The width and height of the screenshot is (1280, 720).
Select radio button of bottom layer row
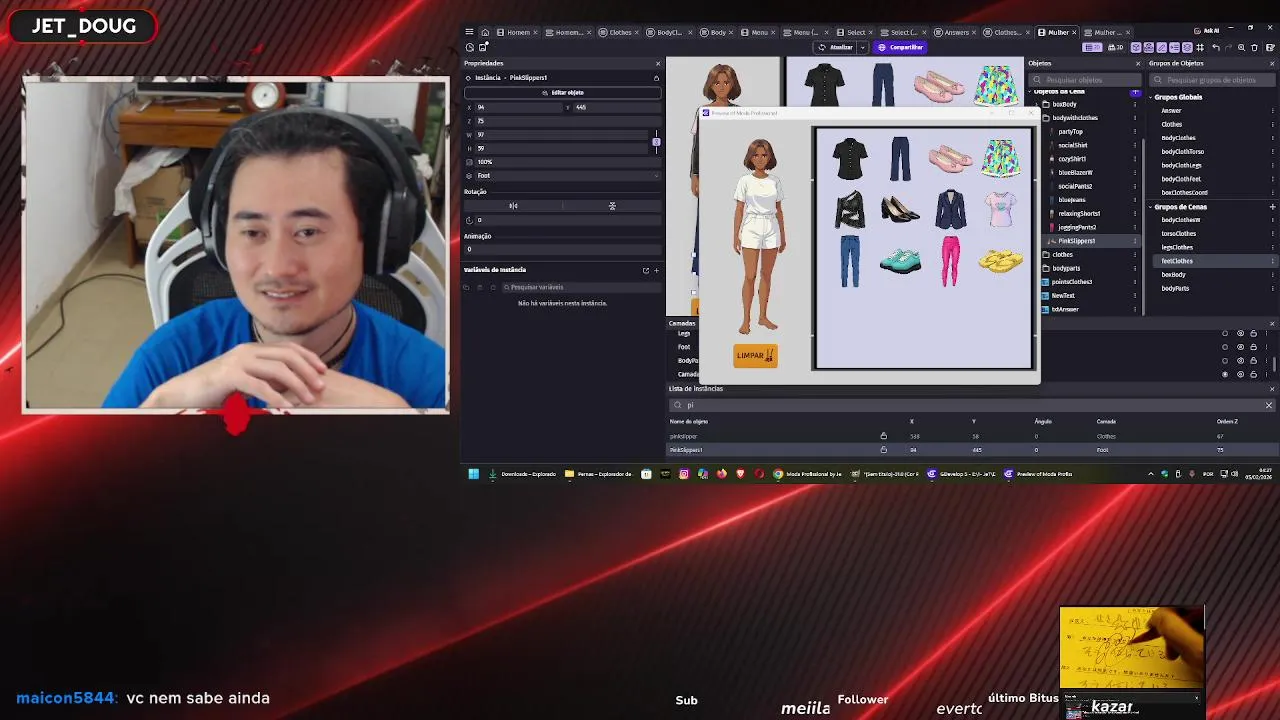(x=1225, y=374)
